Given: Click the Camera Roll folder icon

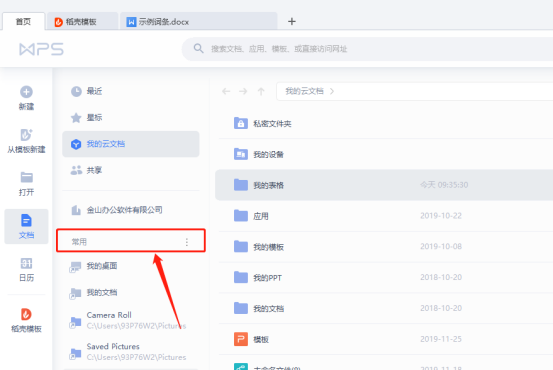Looking at the screenshot, I should [75, 322].
